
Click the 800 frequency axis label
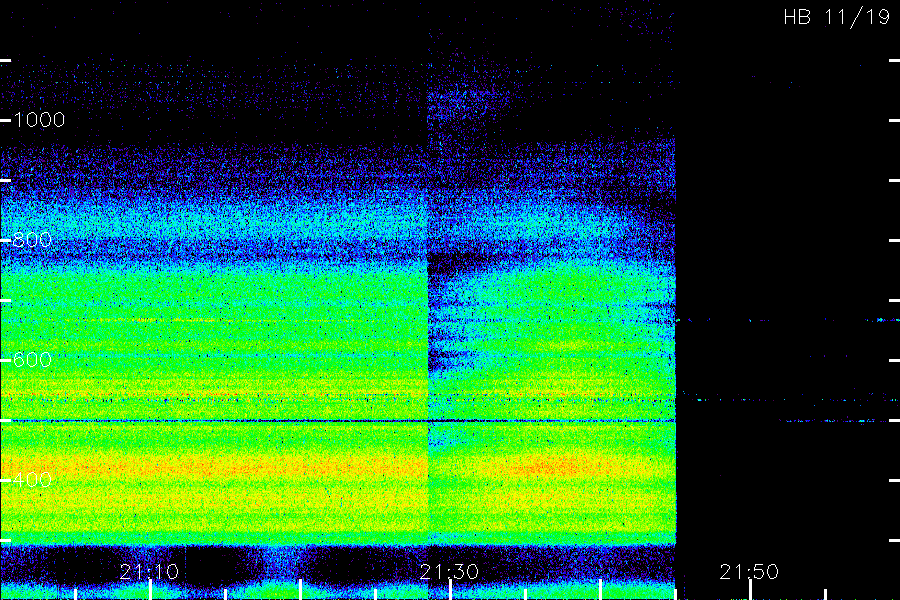pos(32,239)
